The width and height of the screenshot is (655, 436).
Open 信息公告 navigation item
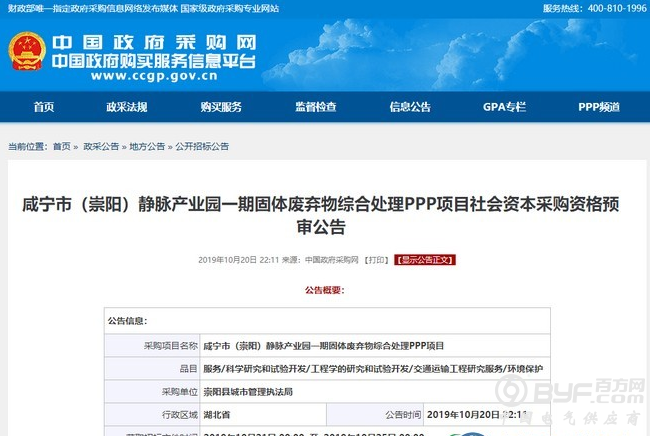coord(410,107)
